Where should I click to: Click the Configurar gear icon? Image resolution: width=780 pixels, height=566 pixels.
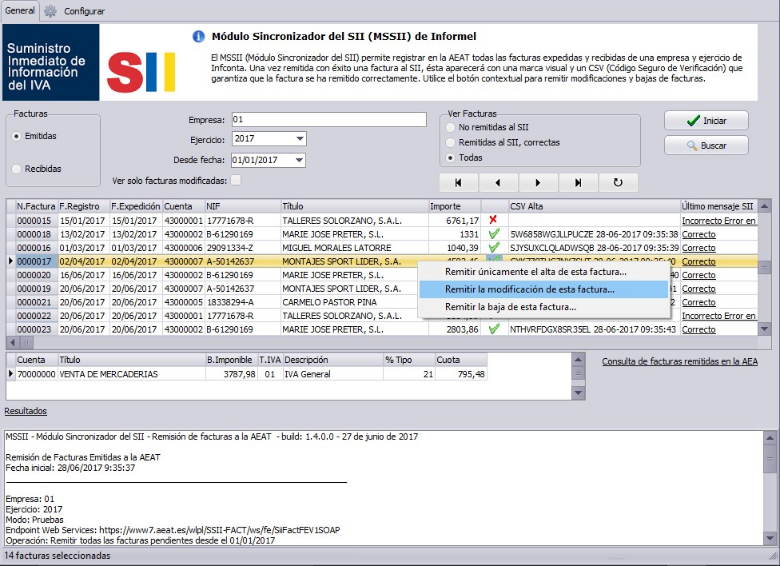(x=50, y=11)
